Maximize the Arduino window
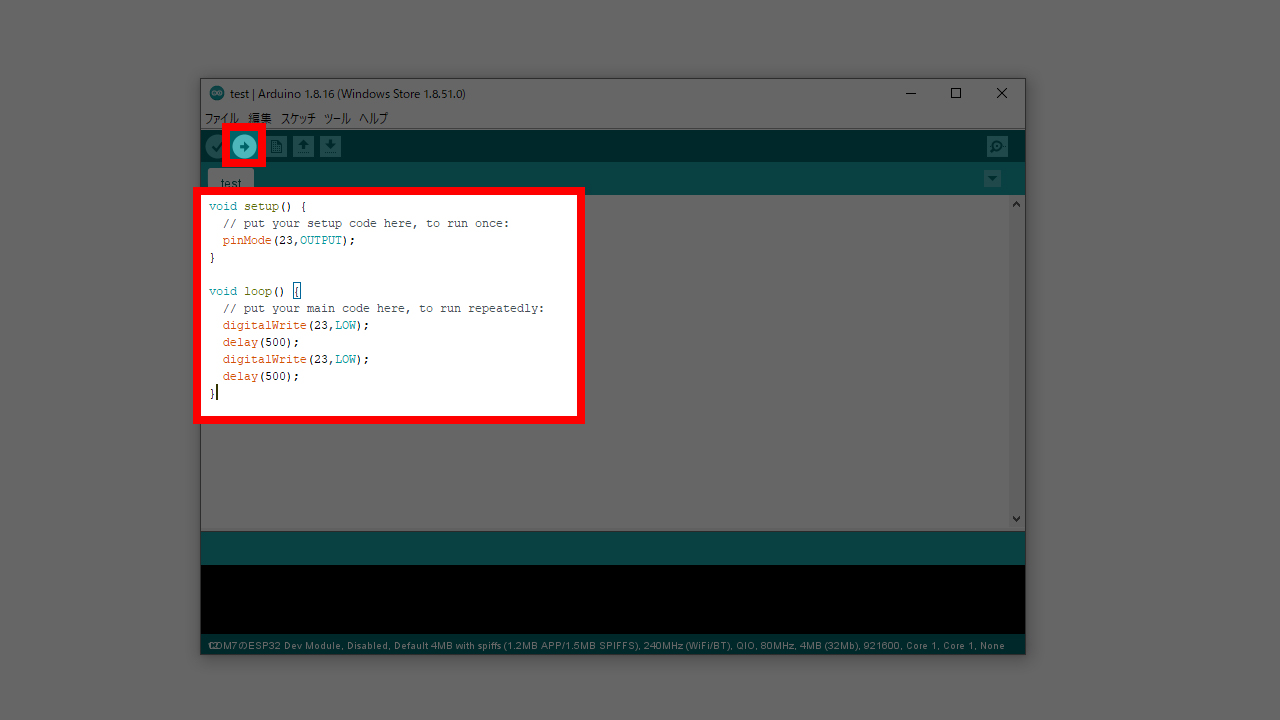Image resolution: width=1280 pixels, height=720 pixels. [956, 93]
